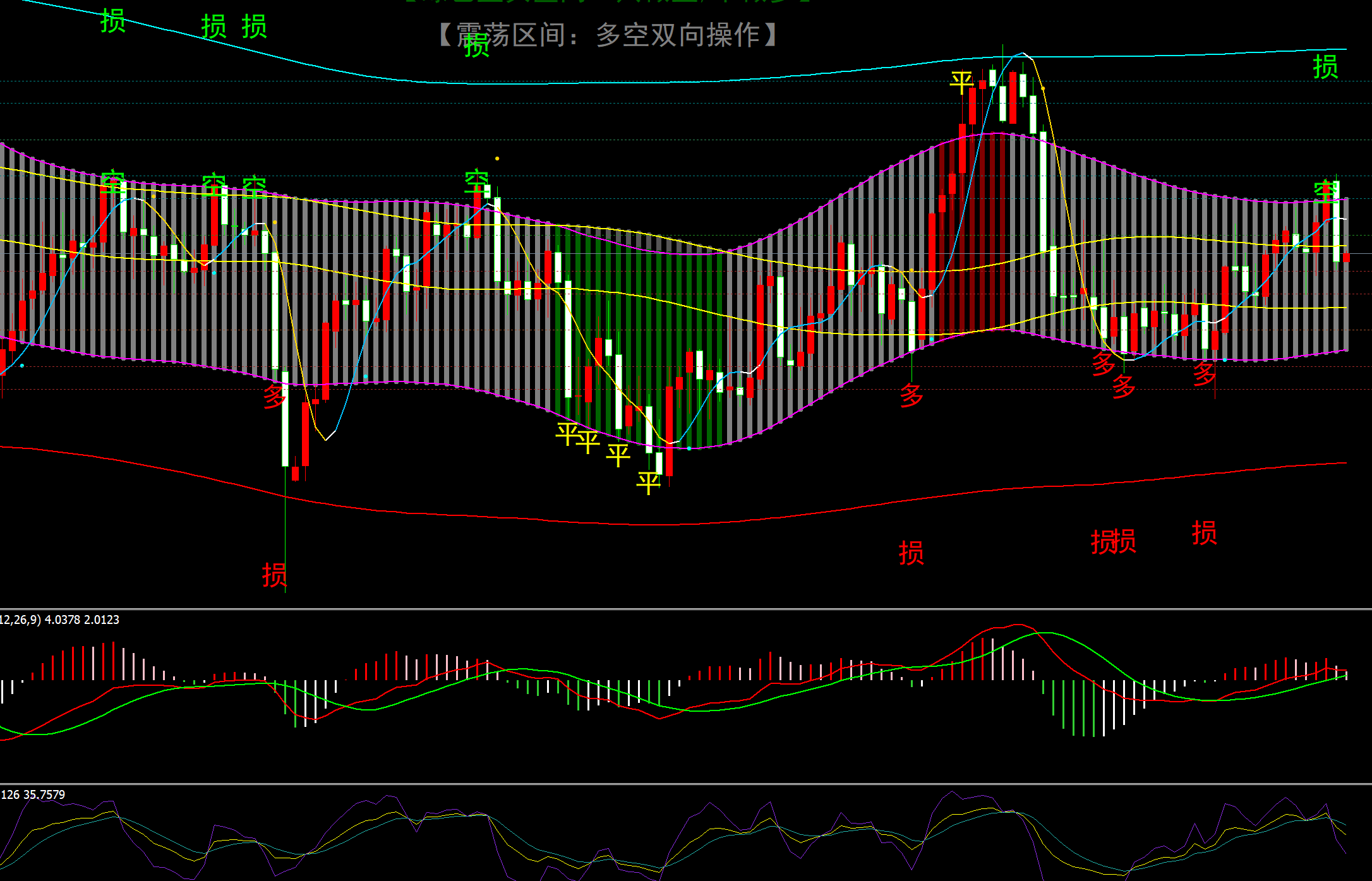
Task: Select the leftmost green 空 marker
Action: point(113,181)
